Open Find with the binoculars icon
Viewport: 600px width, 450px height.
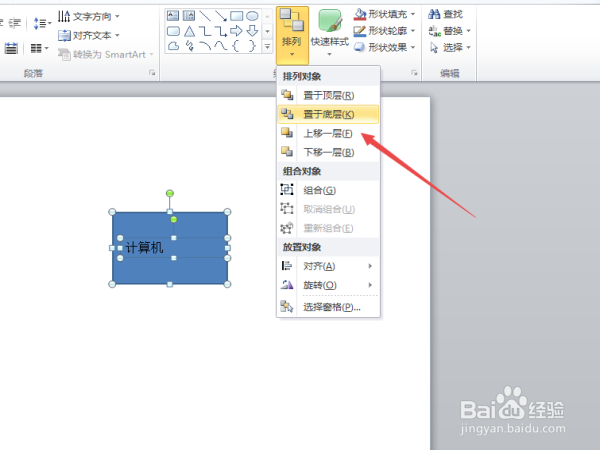point(434,14)
